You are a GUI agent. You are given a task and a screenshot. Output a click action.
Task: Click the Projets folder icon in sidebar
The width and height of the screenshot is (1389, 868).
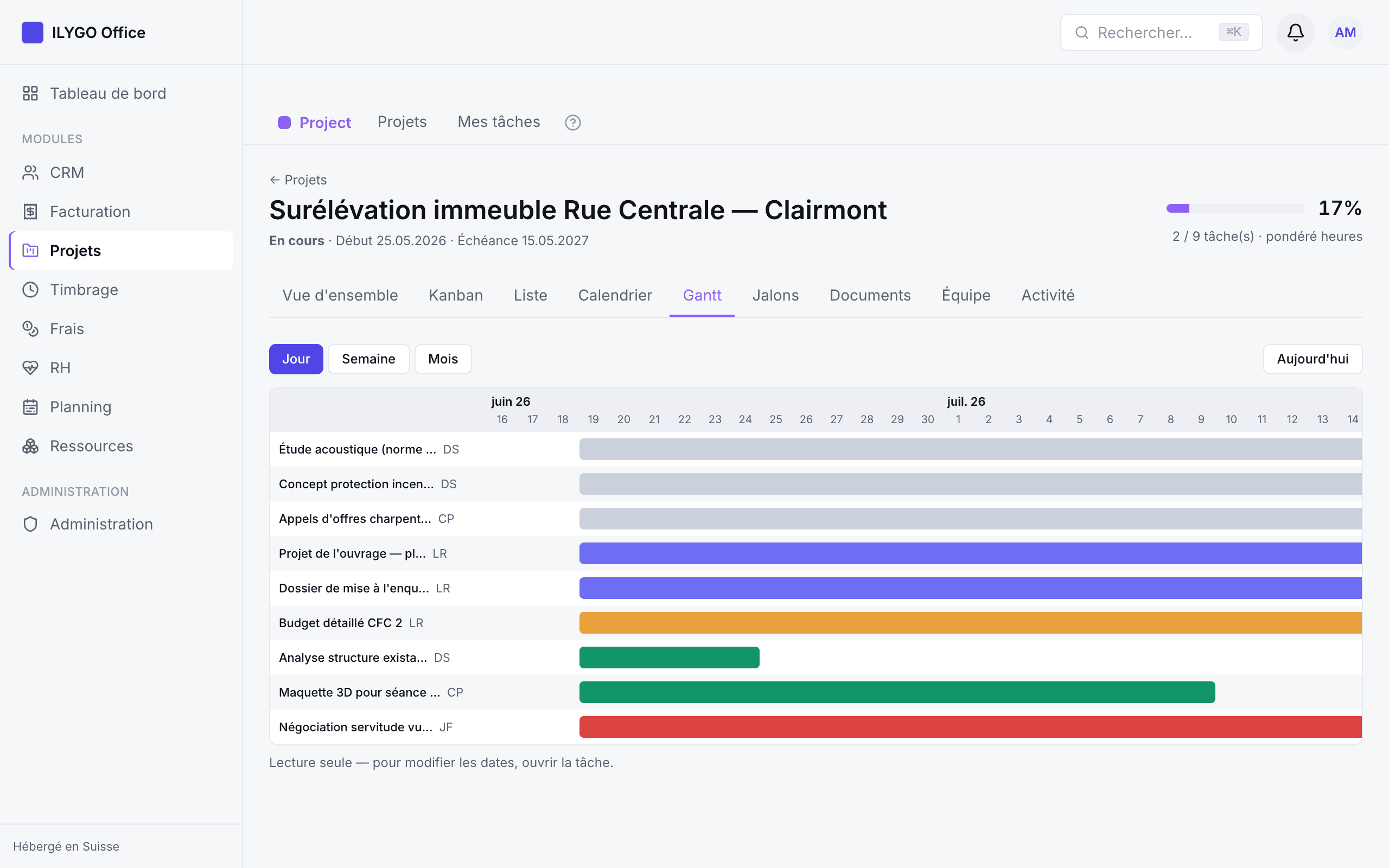(30, 250)
